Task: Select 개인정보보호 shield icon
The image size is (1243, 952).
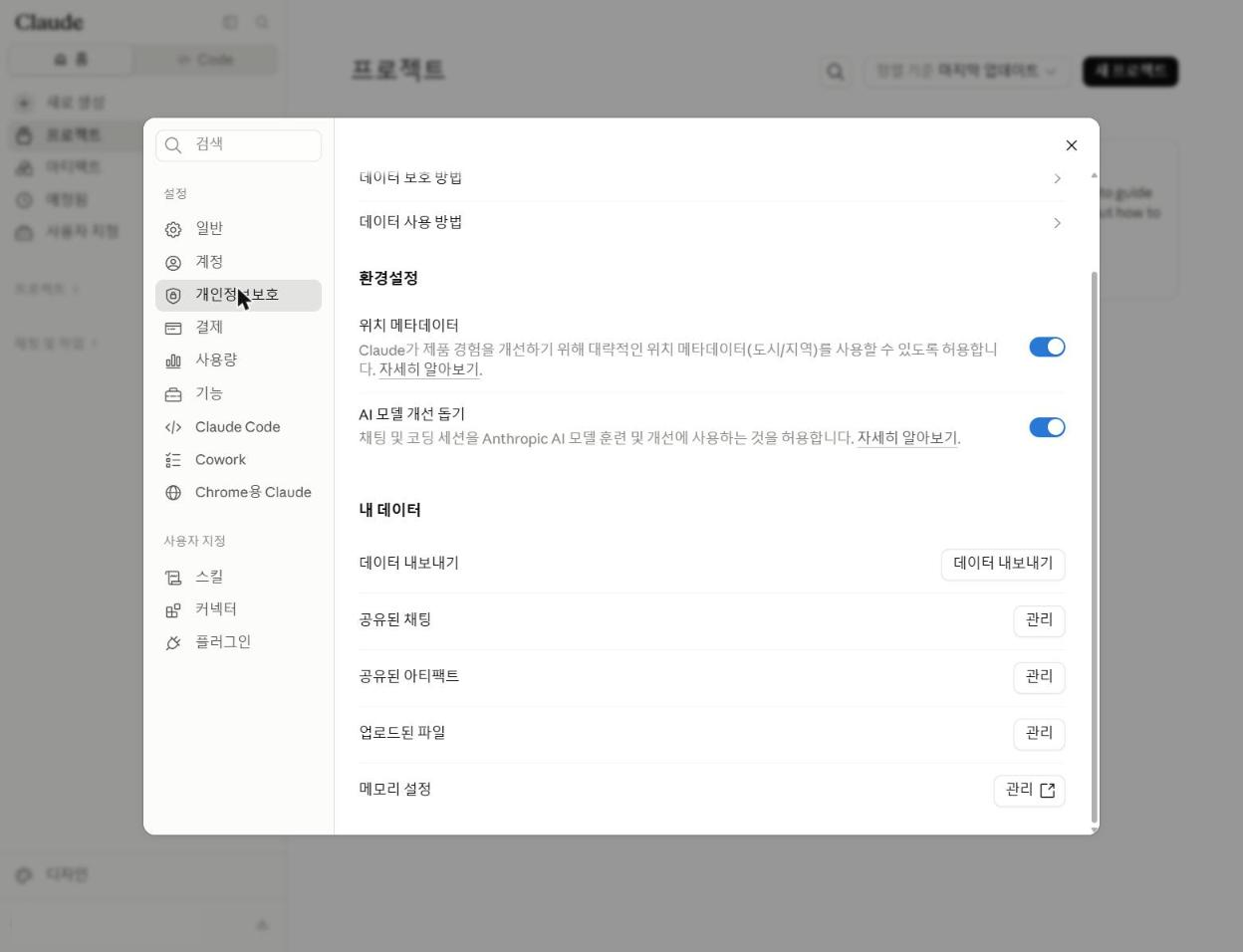Action: click(x=173, y=296)
